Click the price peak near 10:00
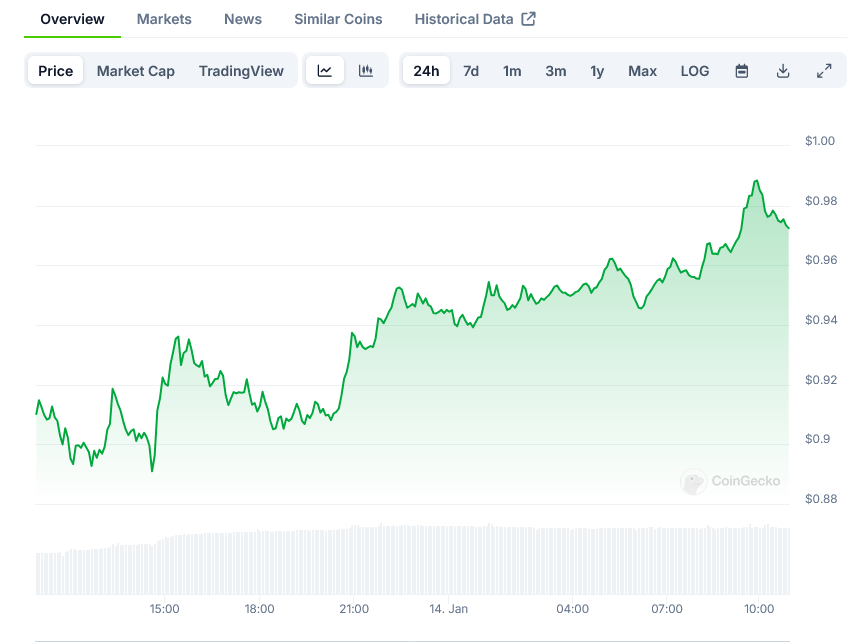The image size is (847, 642). click(x=756, y=181)
